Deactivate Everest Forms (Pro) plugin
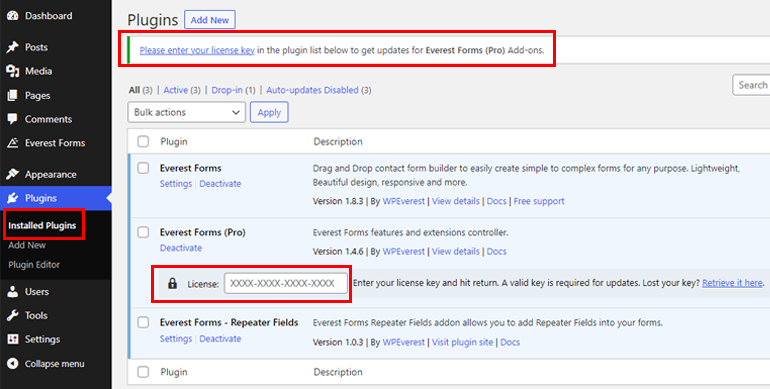The width and height of the screenshot is (770, 389). [181, 248]
